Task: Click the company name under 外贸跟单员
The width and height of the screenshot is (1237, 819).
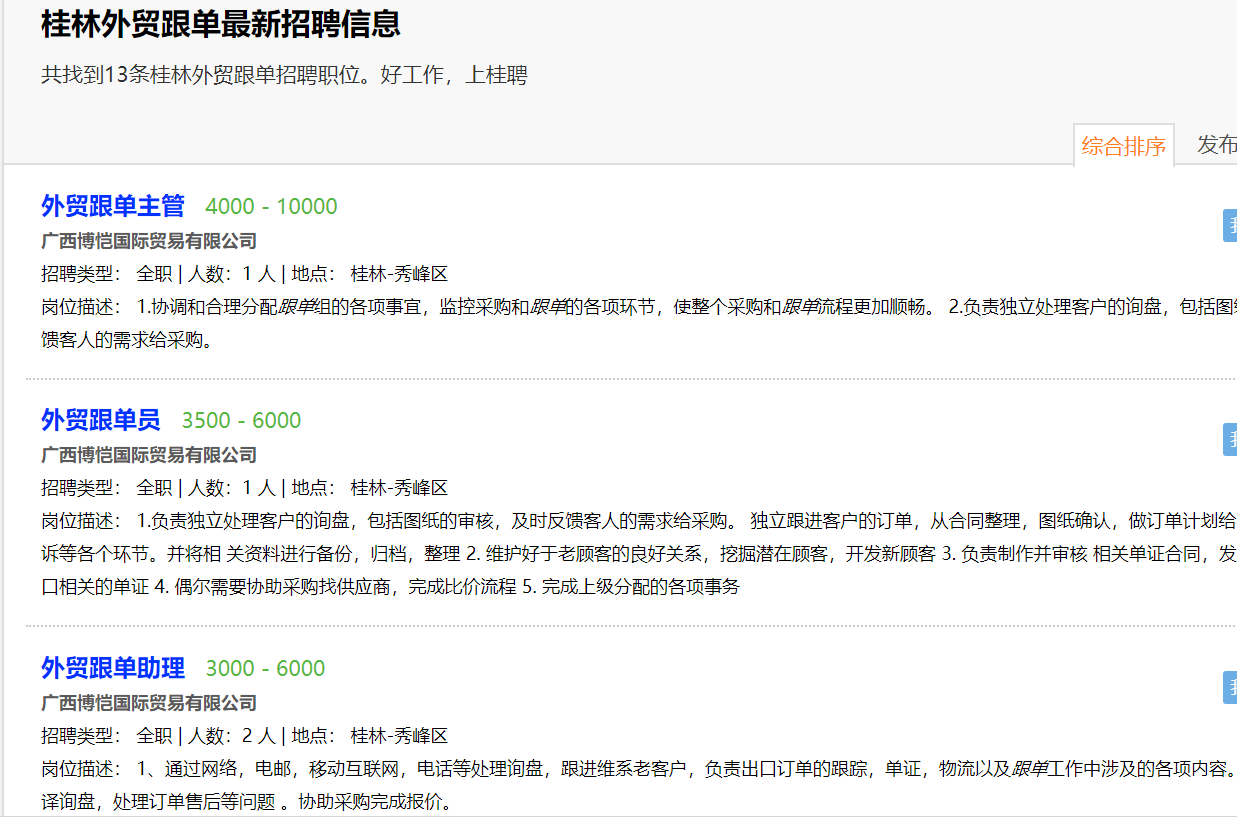Action: pos(149,455)
